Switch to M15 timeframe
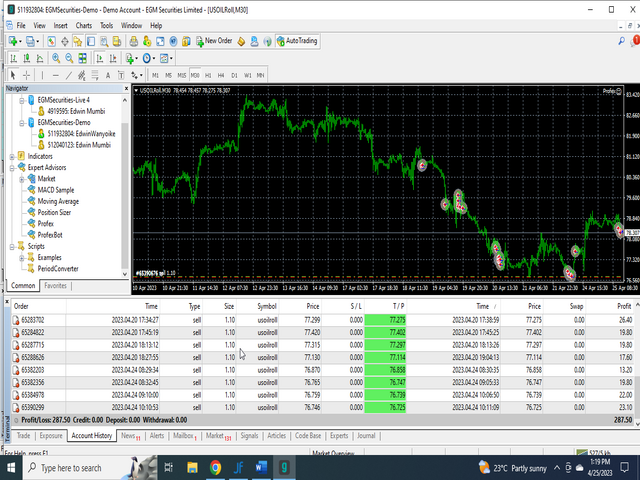The height and width of the screenshot is (480, 640). (x=182, y=75)
